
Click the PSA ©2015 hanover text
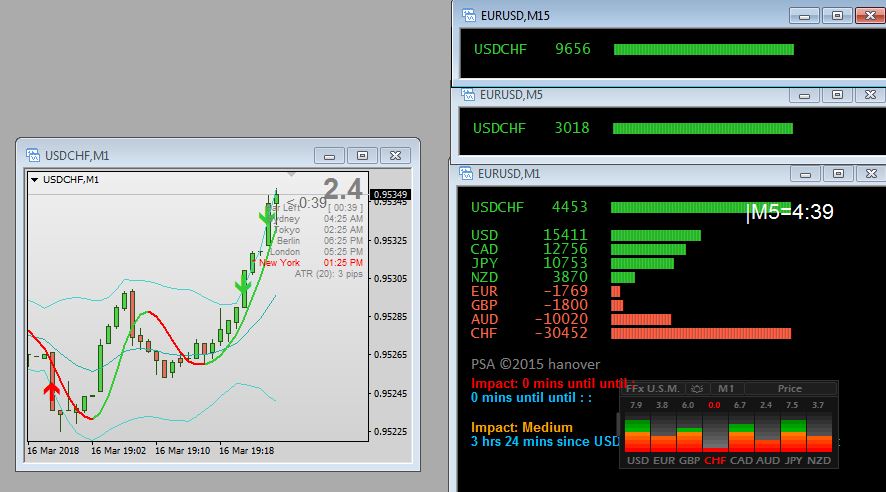535,364
